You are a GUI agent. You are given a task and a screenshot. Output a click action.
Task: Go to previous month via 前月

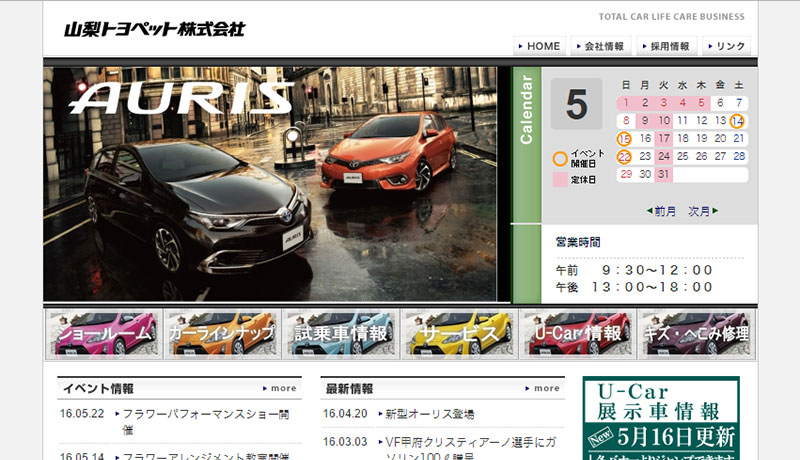coord(661,211)
